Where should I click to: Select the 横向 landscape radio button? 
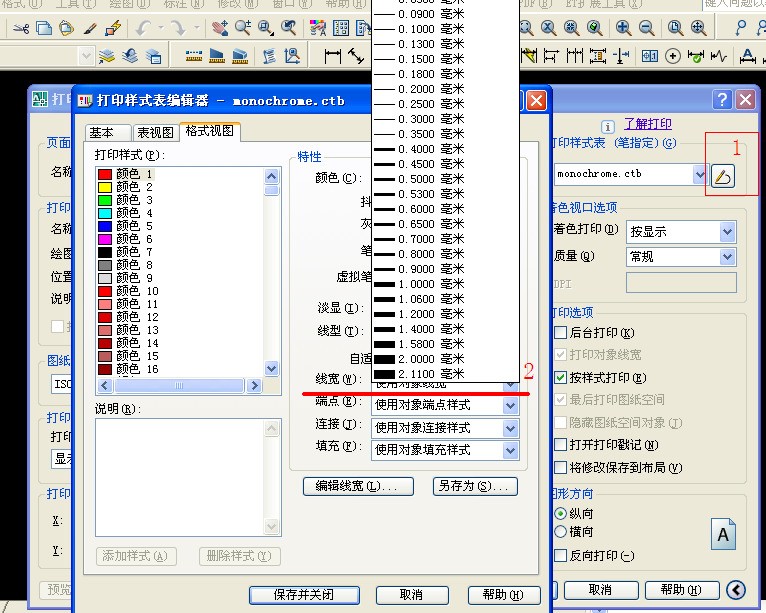pyautogui.click(x=561, y=532)
